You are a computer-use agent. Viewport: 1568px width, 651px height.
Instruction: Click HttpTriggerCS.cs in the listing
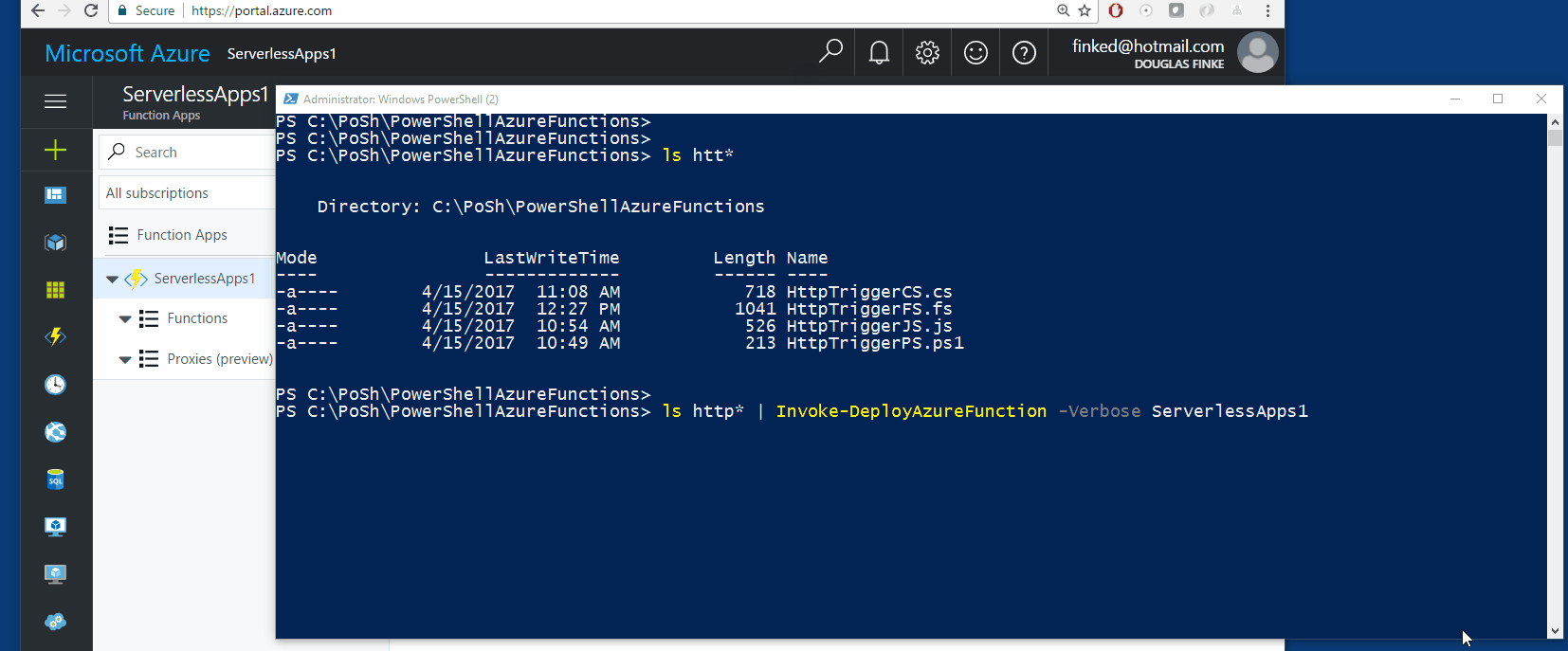point(869,292)
